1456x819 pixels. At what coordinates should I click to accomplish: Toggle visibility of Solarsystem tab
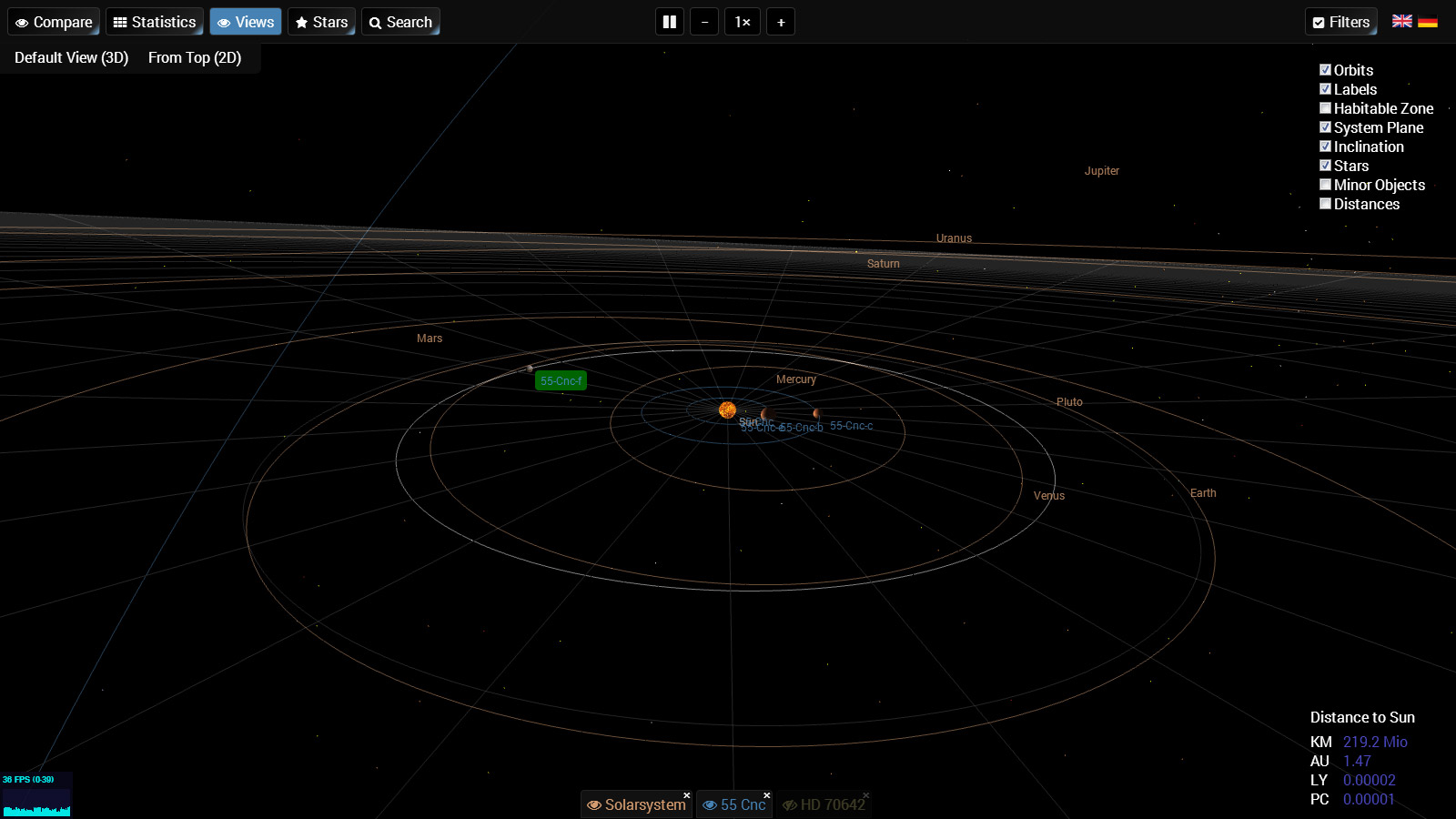(594, 805)
